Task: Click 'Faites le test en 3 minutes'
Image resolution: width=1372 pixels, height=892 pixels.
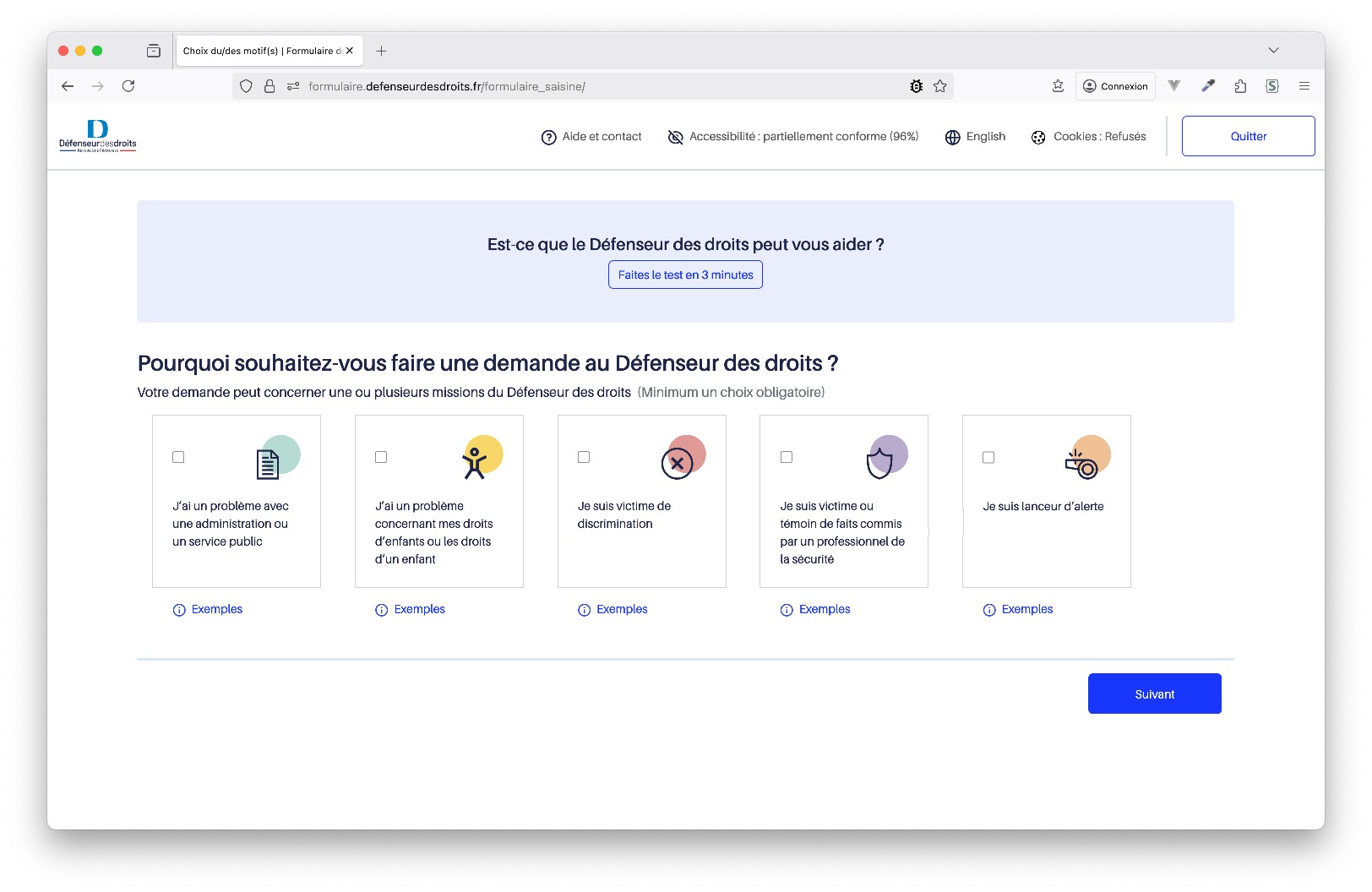Action: [685, 275]
